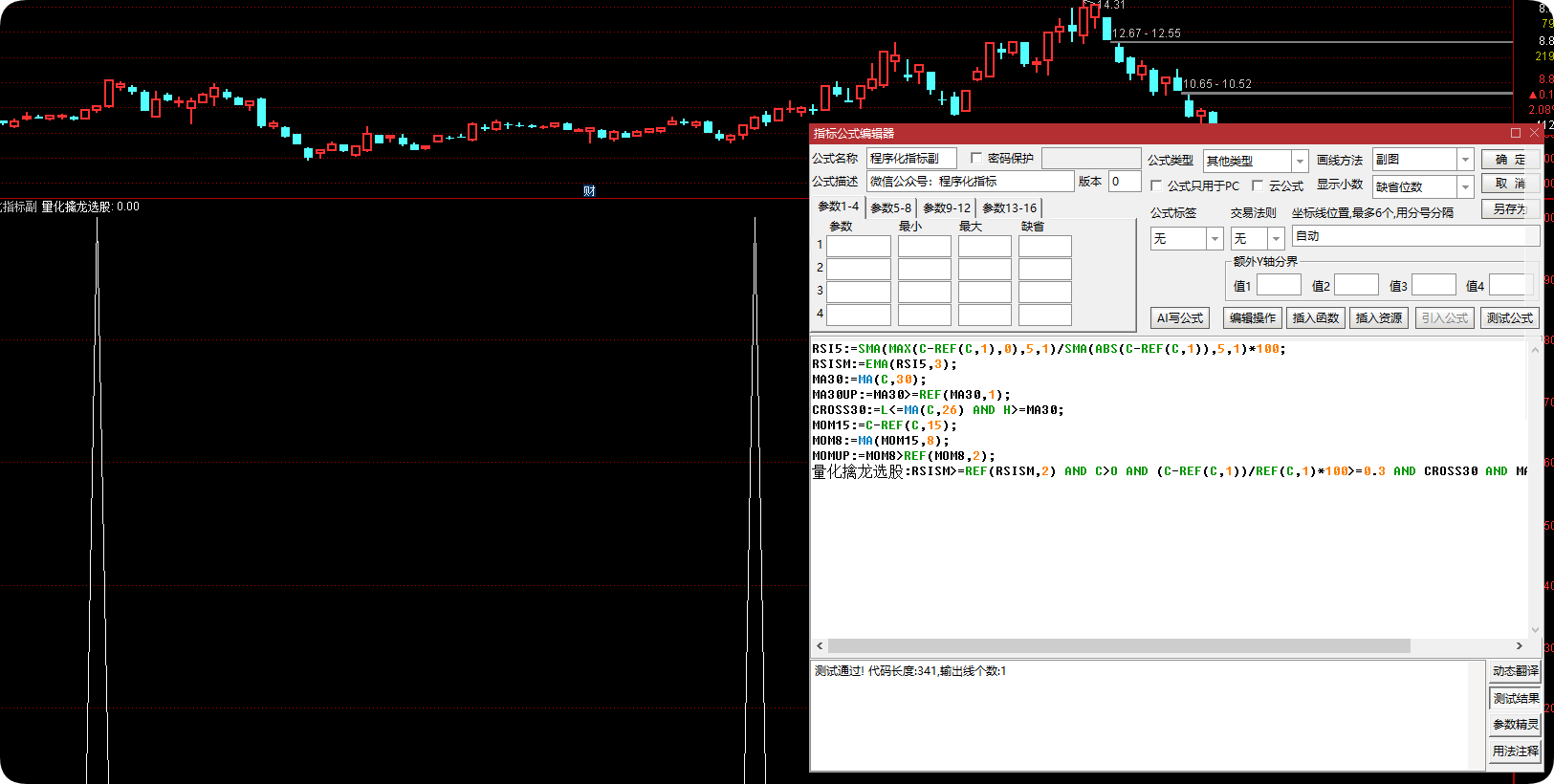Click the code editor's scroll-up arrow
1554x784 pixels.
point(1536,349)
